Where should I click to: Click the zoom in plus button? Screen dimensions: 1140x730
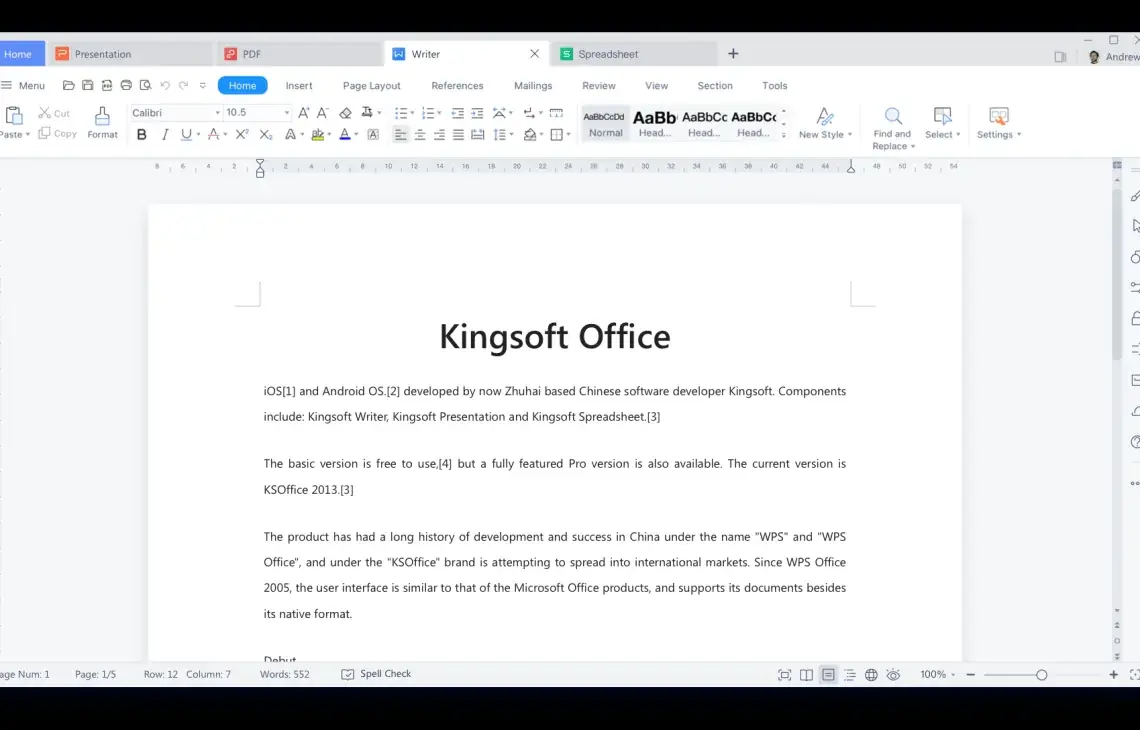pyautogui.click(x=1113, y=675)
